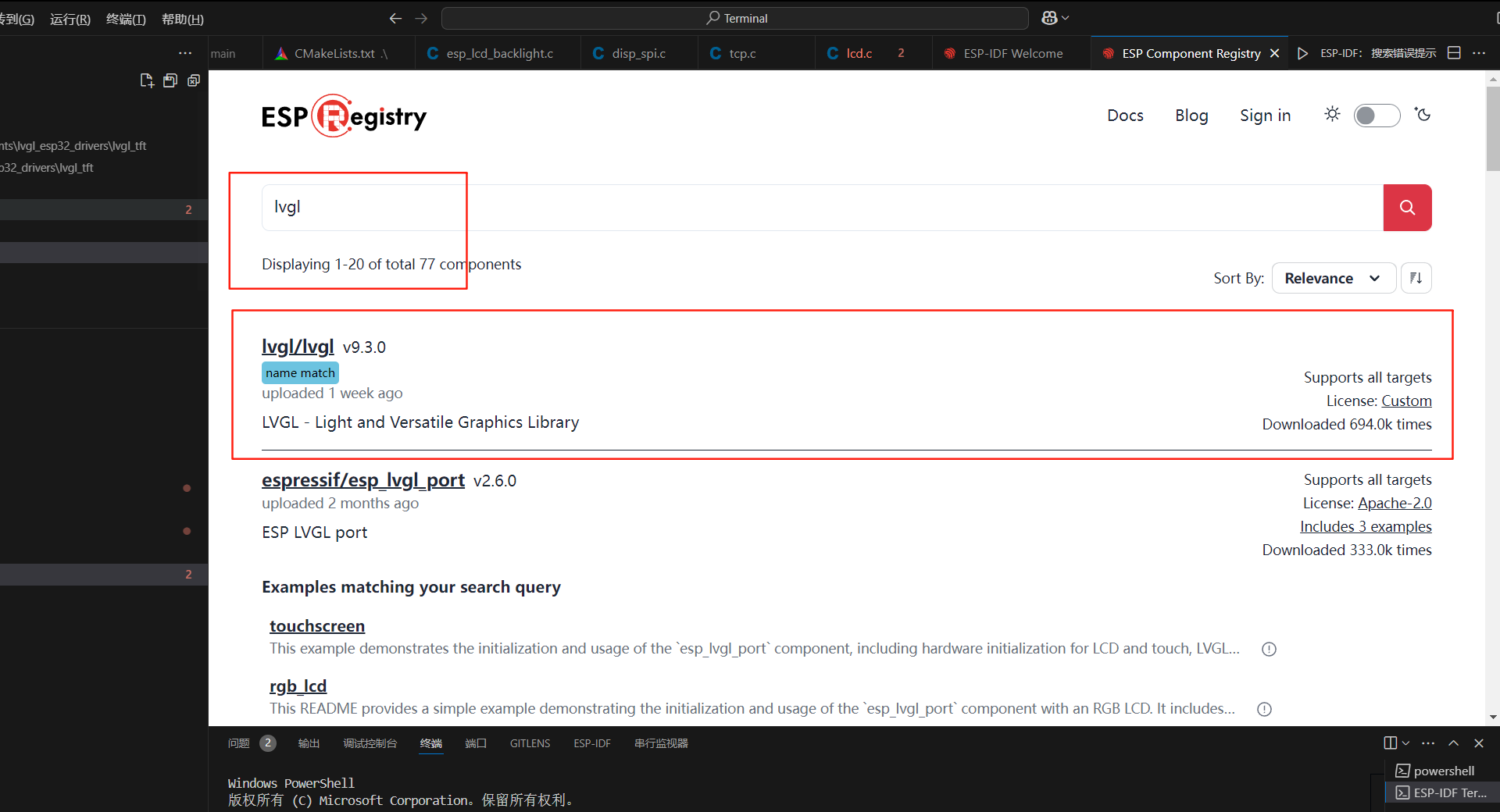The height and width of the screenshot is (812, 1500).
Task: Open the Blog link
Action: click(x=1191, y=116)
